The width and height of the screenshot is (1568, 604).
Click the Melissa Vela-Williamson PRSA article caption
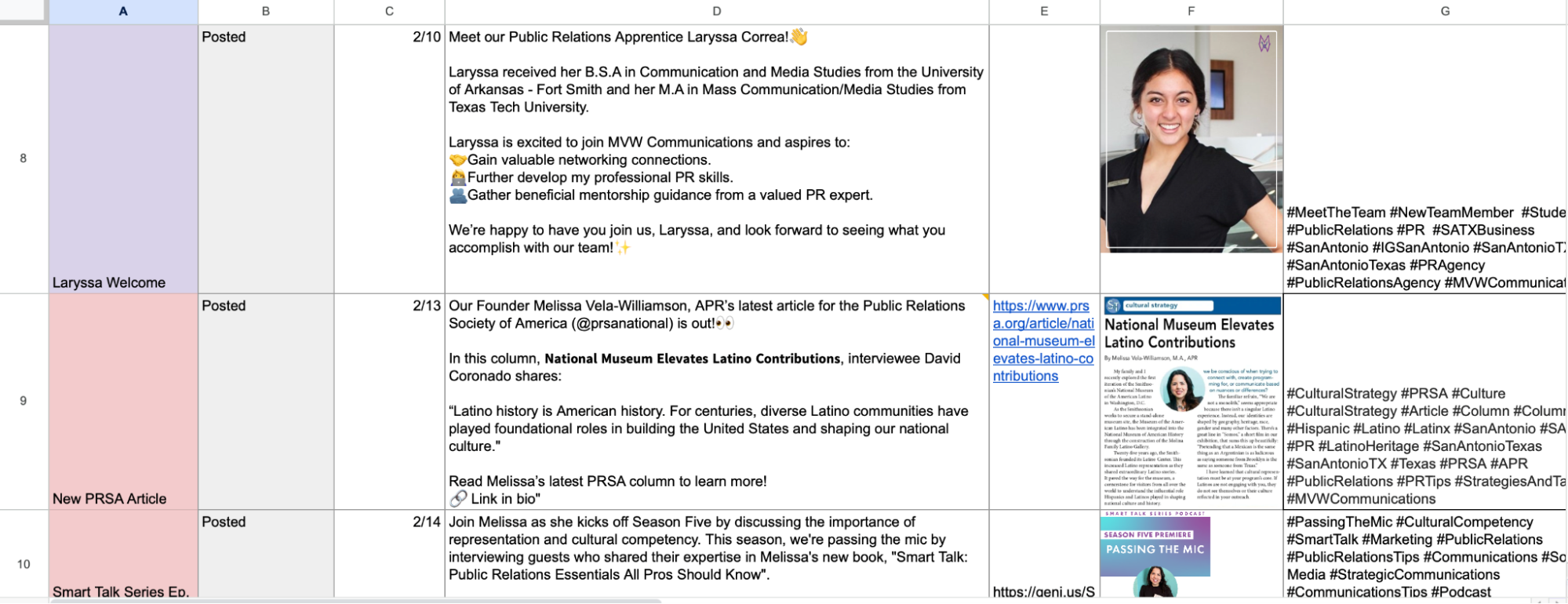[717, 402]
